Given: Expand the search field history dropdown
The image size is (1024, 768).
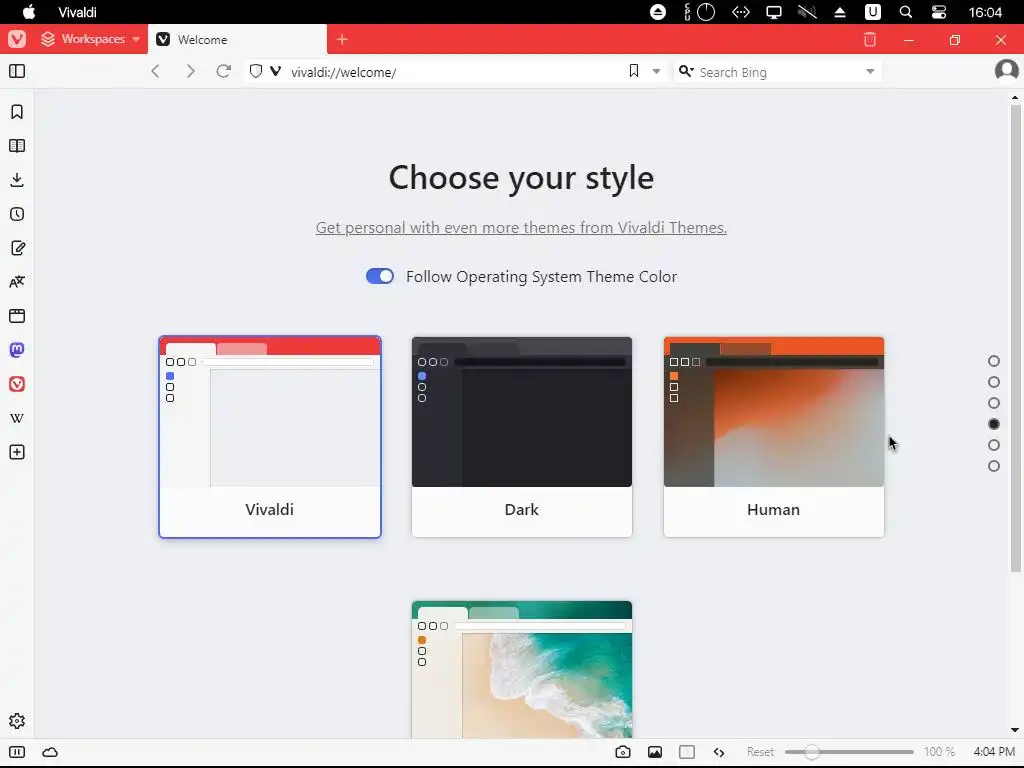Looking at the screenshot, I should tap(870, 72).
